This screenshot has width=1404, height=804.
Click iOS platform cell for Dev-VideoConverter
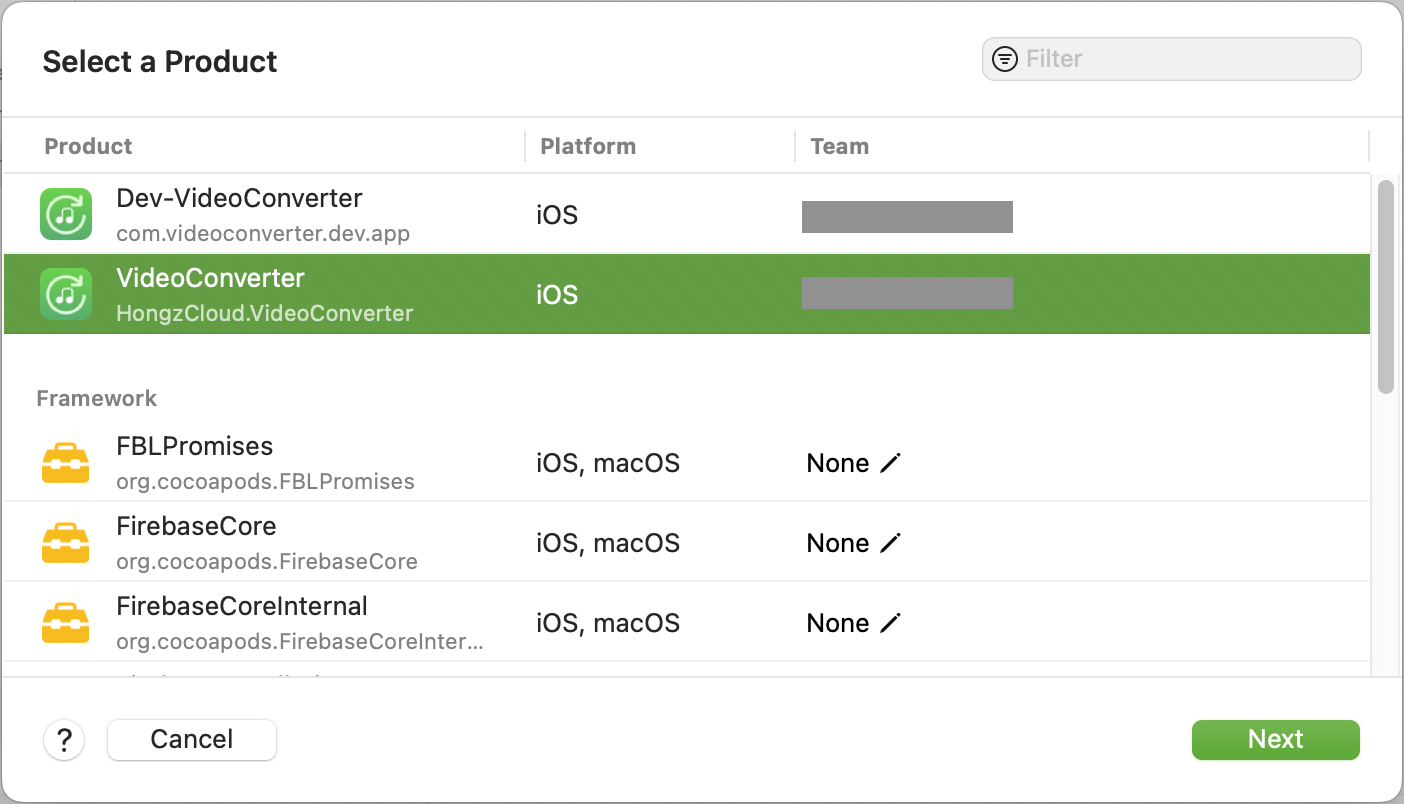tap(557, 215)
